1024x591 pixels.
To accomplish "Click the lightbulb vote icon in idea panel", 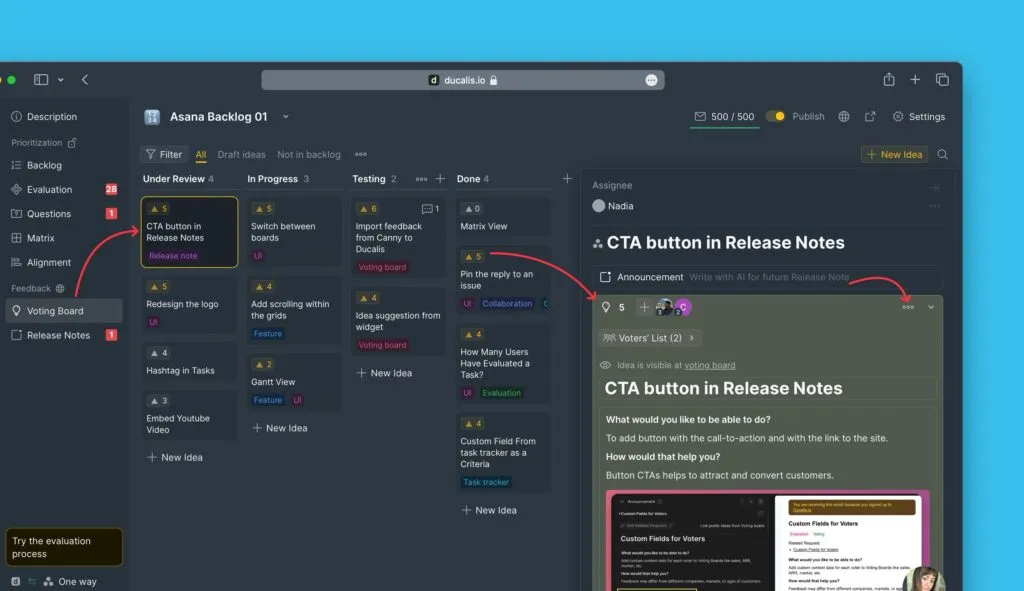I will coord(605,308).
